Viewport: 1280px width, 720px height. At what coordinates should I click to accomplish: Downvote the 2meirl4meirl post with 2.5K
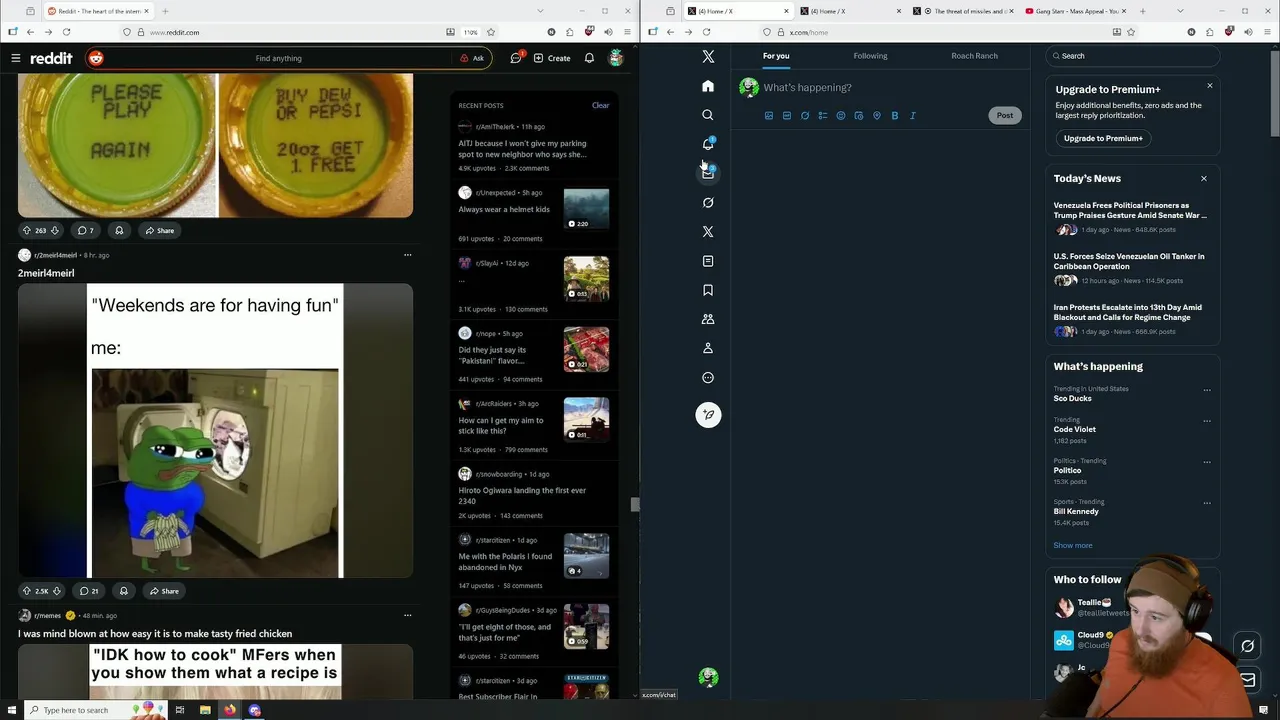click(57, 591)
